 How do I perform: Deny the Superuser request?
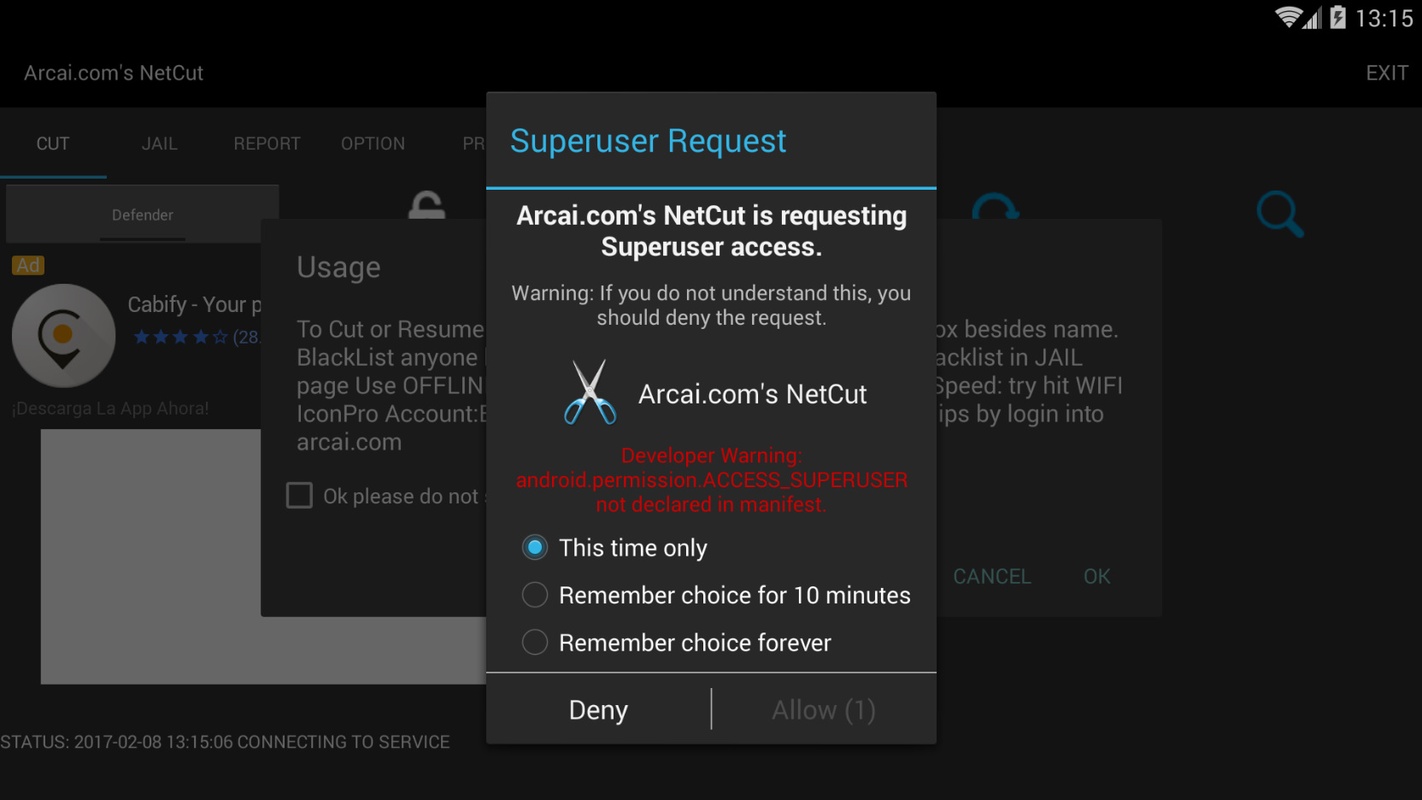pos(597,709)
